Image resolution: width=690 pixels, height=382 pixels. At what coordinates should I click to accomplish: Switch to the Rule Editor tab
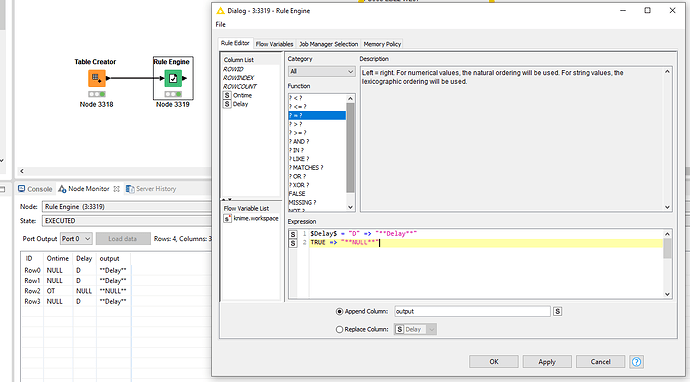coord(235,43)
